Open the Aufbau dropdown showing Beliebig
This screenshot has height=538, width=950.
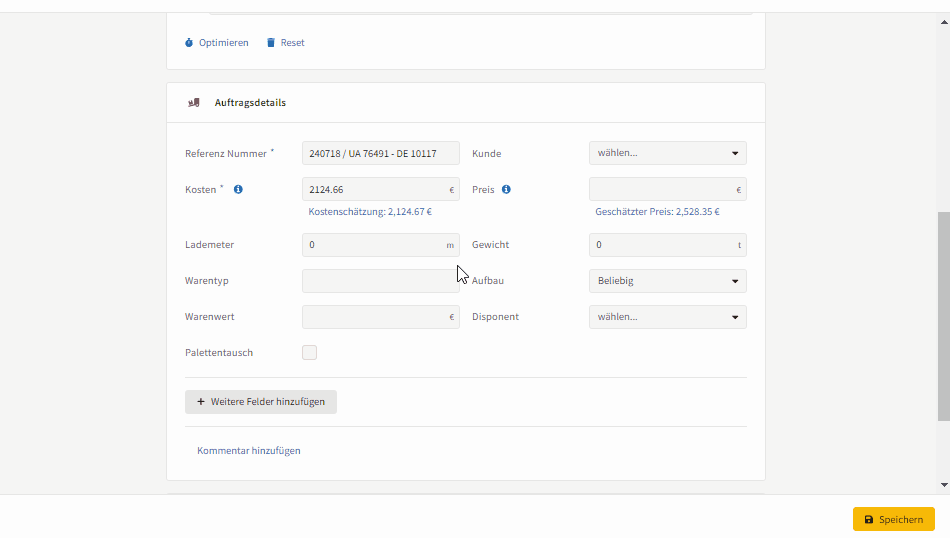coord(667,281)
